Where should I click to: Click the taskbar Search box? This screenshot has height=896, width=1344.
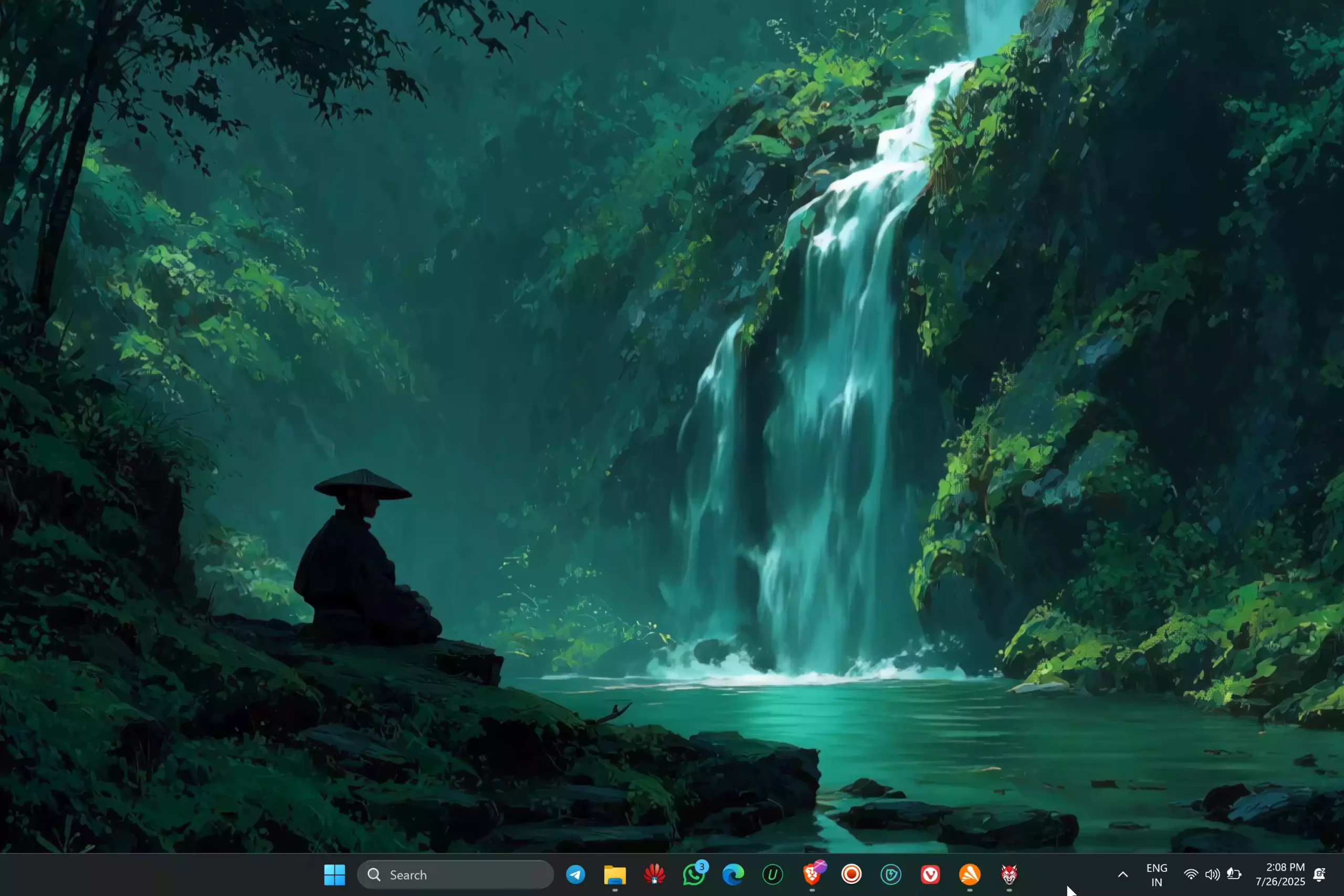point(455,874)
